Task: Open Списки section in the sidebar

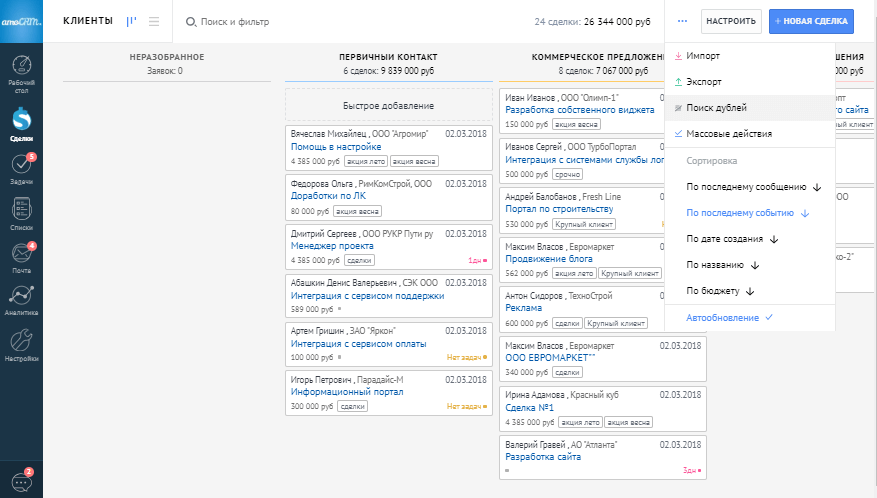Action: [21, 214]
